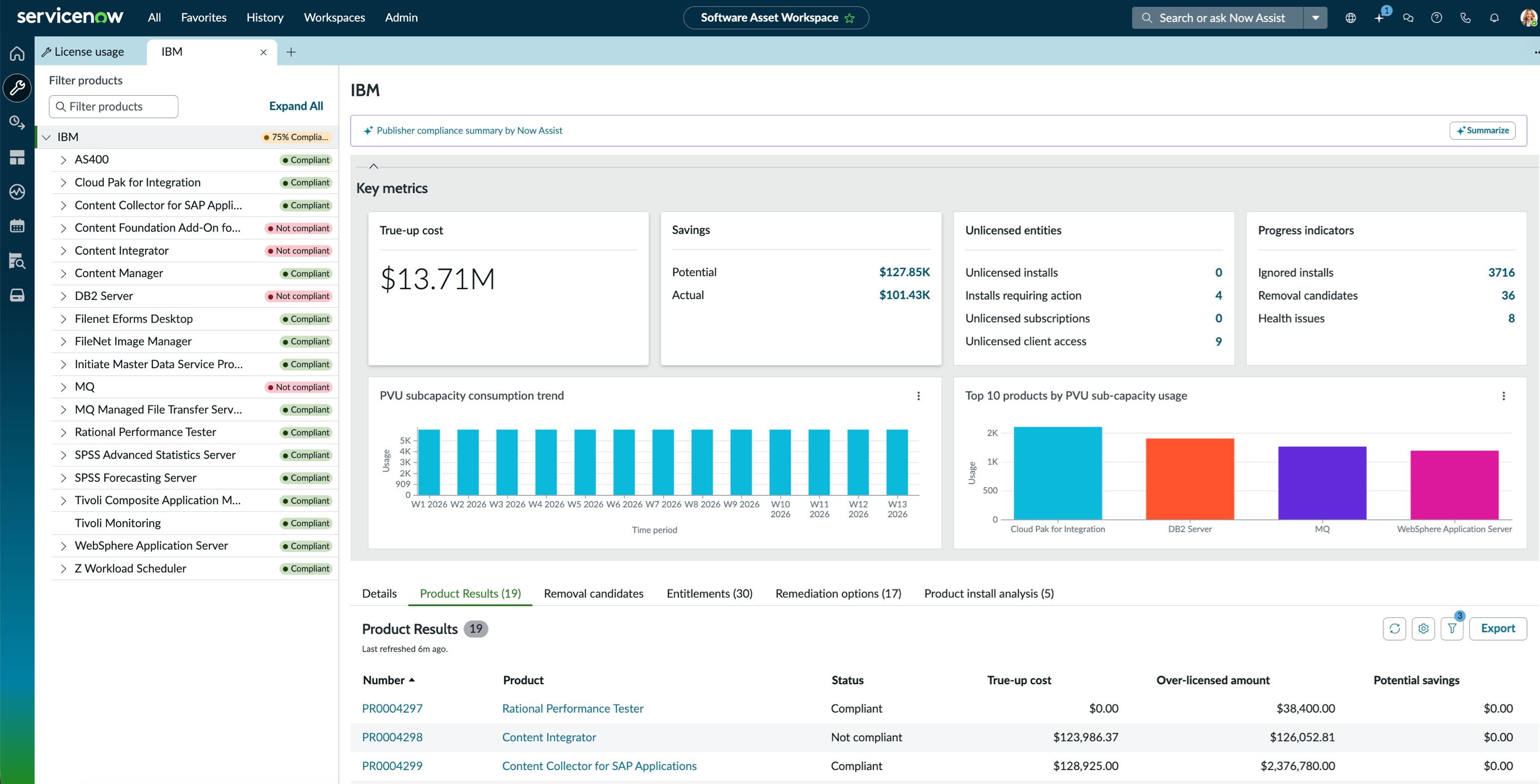Switch to the Details tab
The image size is (1540, 784).
(x=379, y=593)
